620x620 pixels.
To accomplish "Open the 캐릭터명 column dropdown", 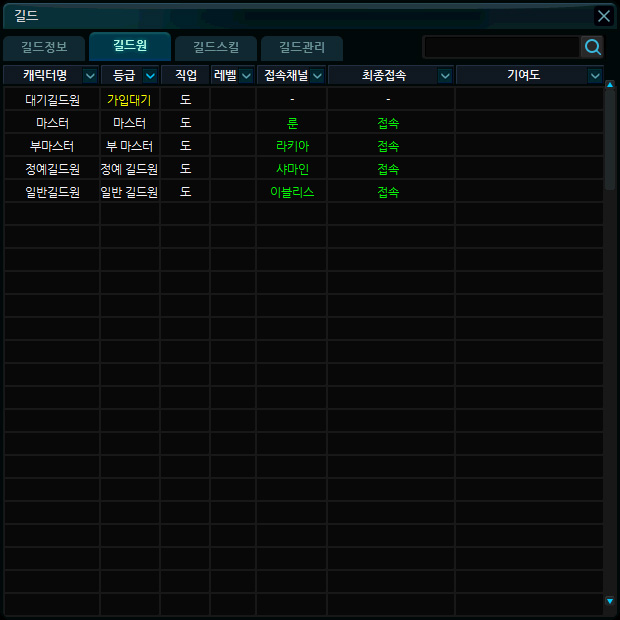I will click(x=90, y=76).
